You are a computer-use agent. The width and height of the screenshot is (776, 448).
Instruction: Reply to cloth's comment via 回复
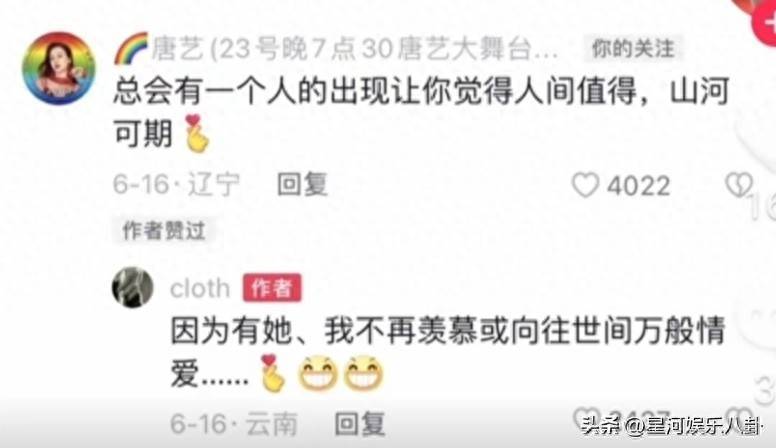pyautogui.click(x=360, y=424)
